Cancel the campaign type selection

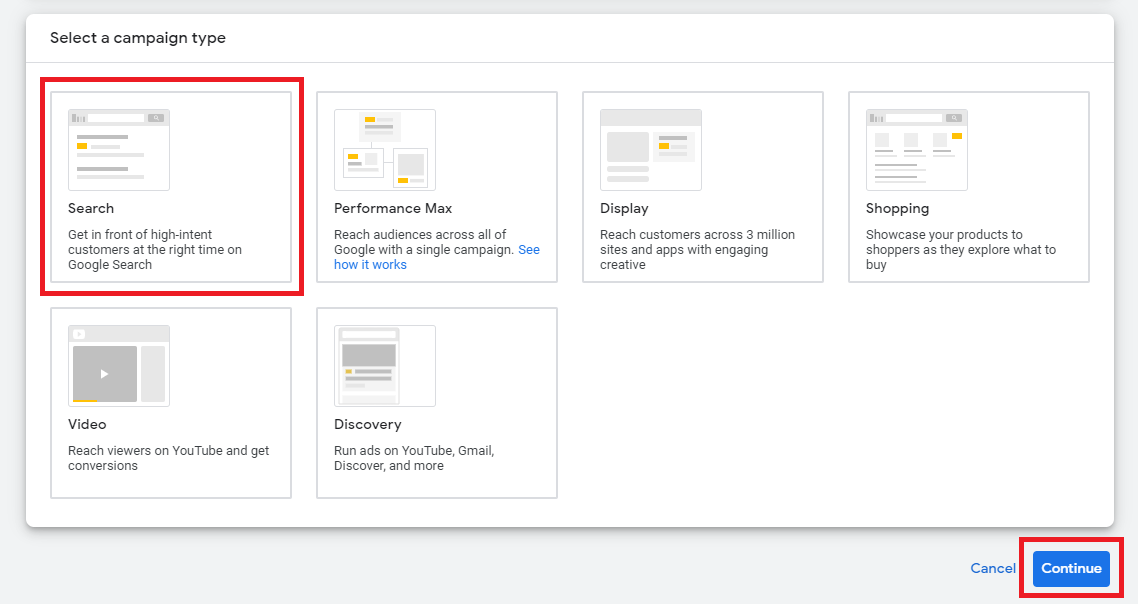[993, 568]
